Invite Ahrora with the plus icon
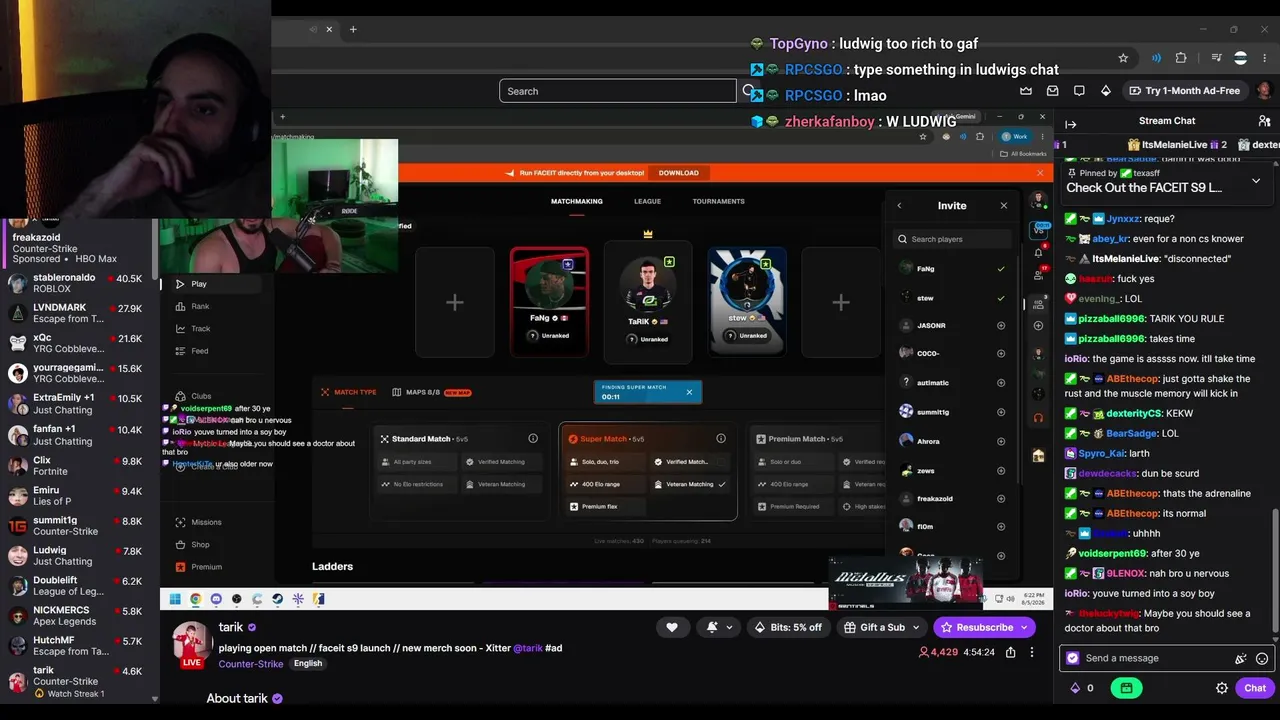Screen dimensions: 1280x720 coord(1000,441)
